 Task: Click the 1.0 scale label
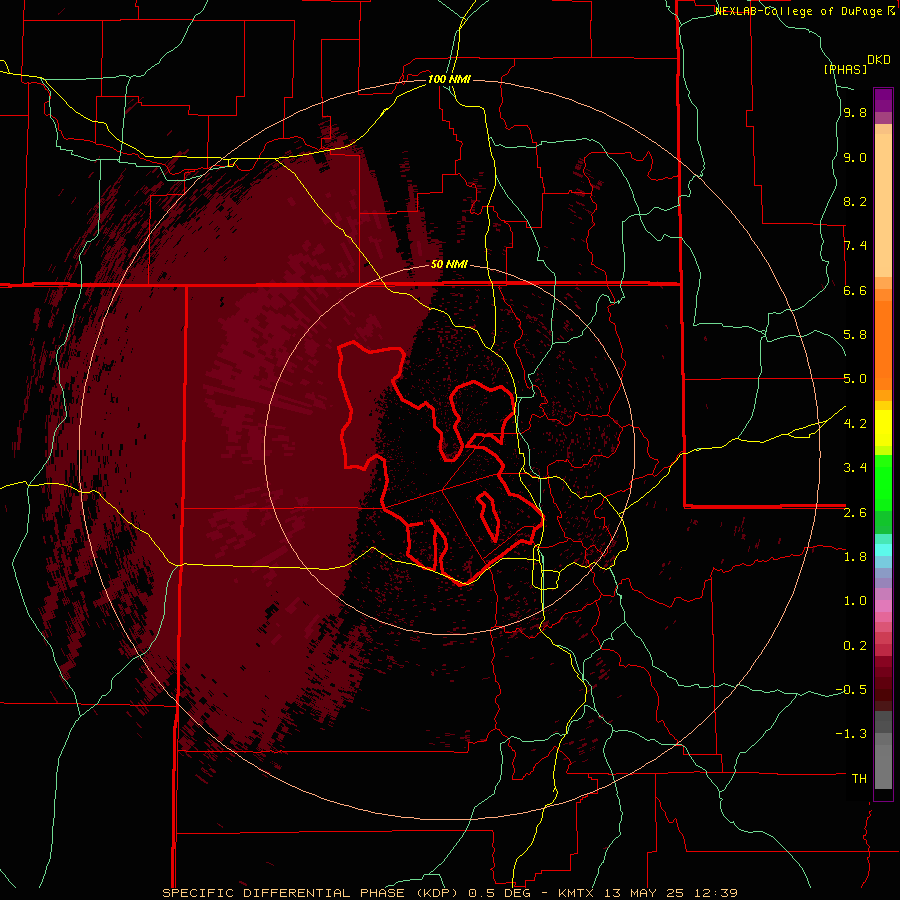tap(855, 601)
